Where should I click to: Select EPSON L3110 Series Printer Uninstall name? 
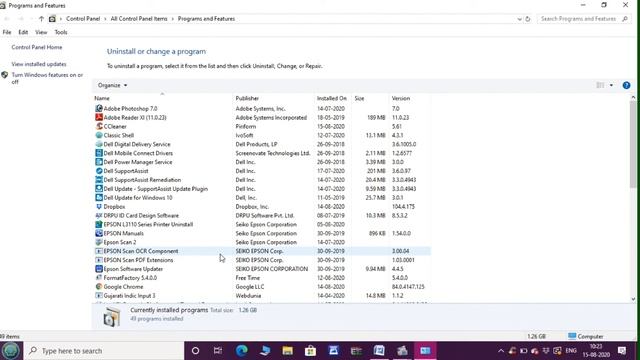(148, 224)
